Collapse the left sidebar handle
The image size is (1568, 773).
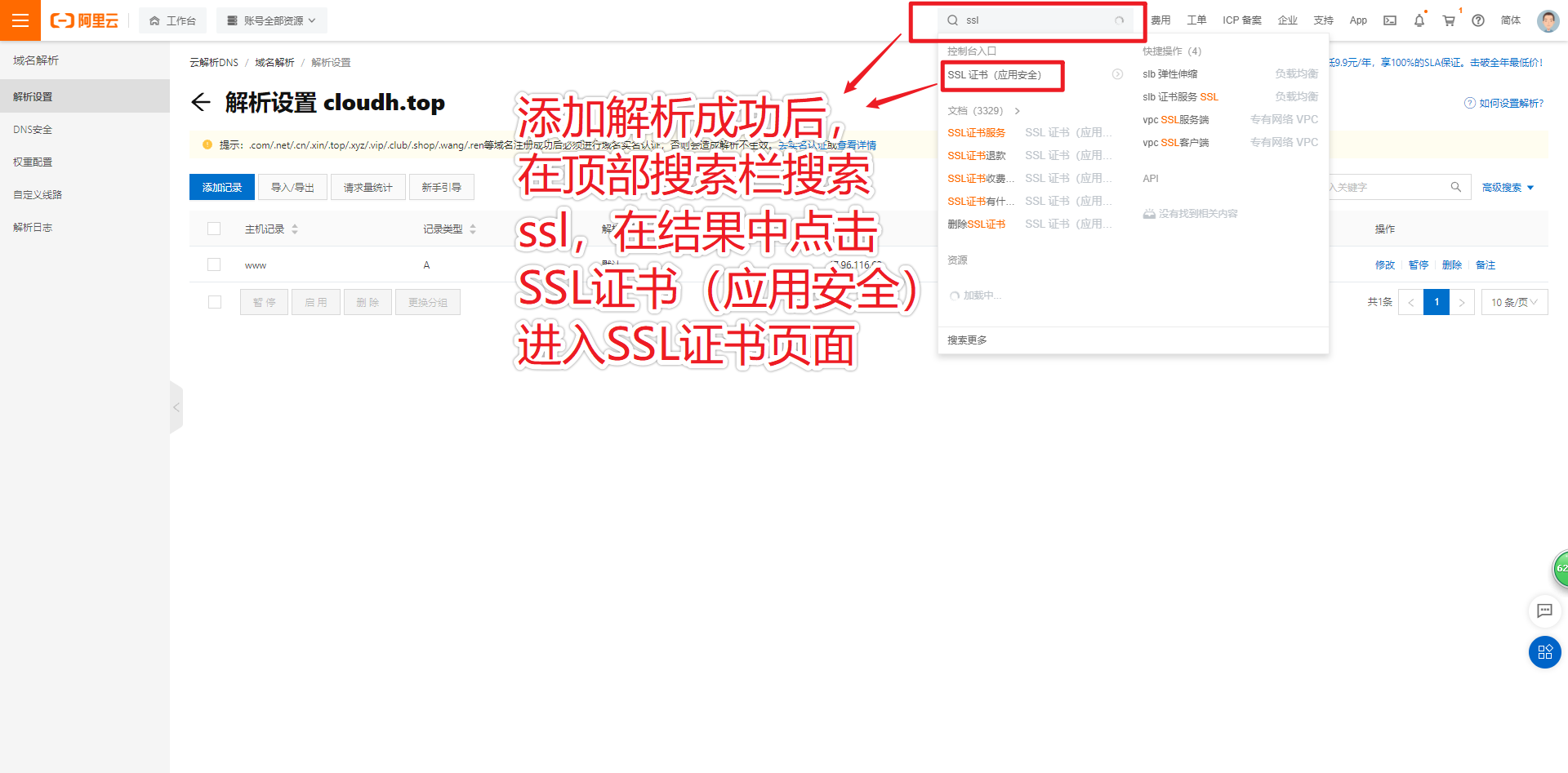point(176,406)
